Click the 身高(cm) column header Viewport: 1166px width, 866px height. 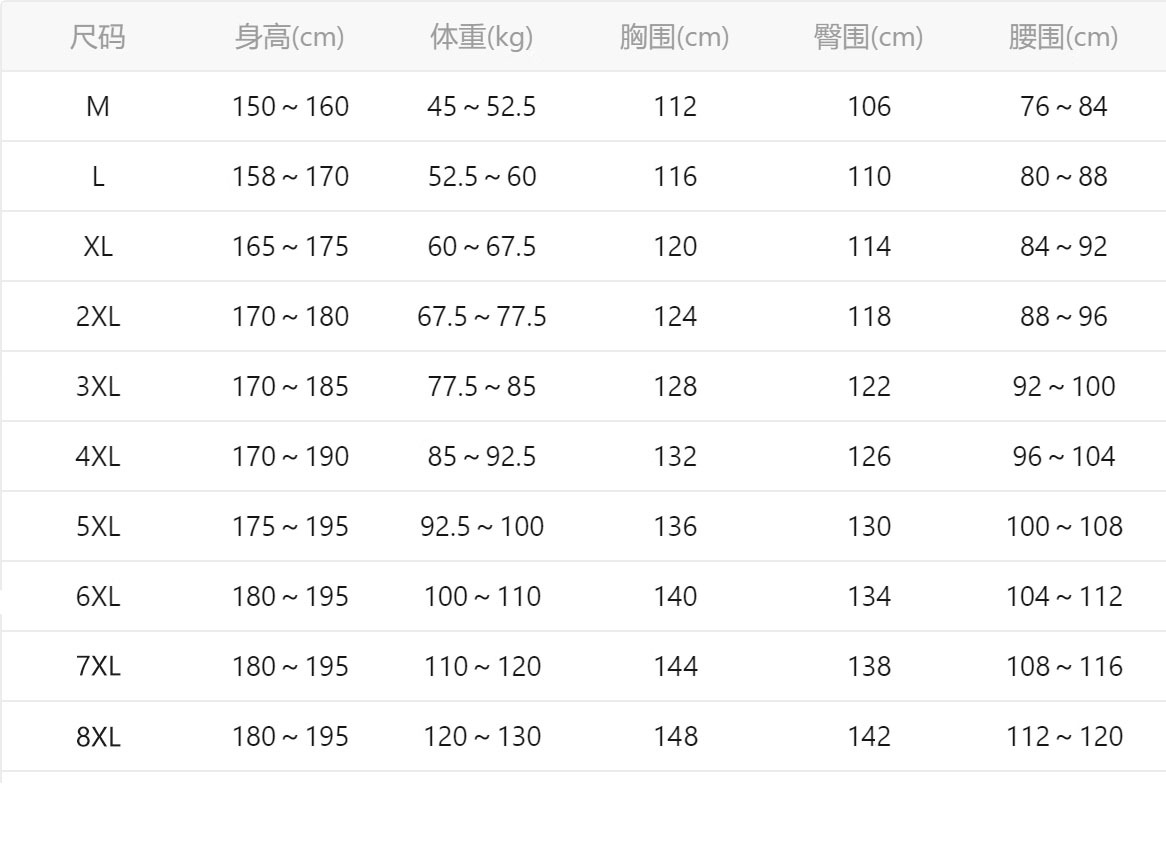[289, 38]
